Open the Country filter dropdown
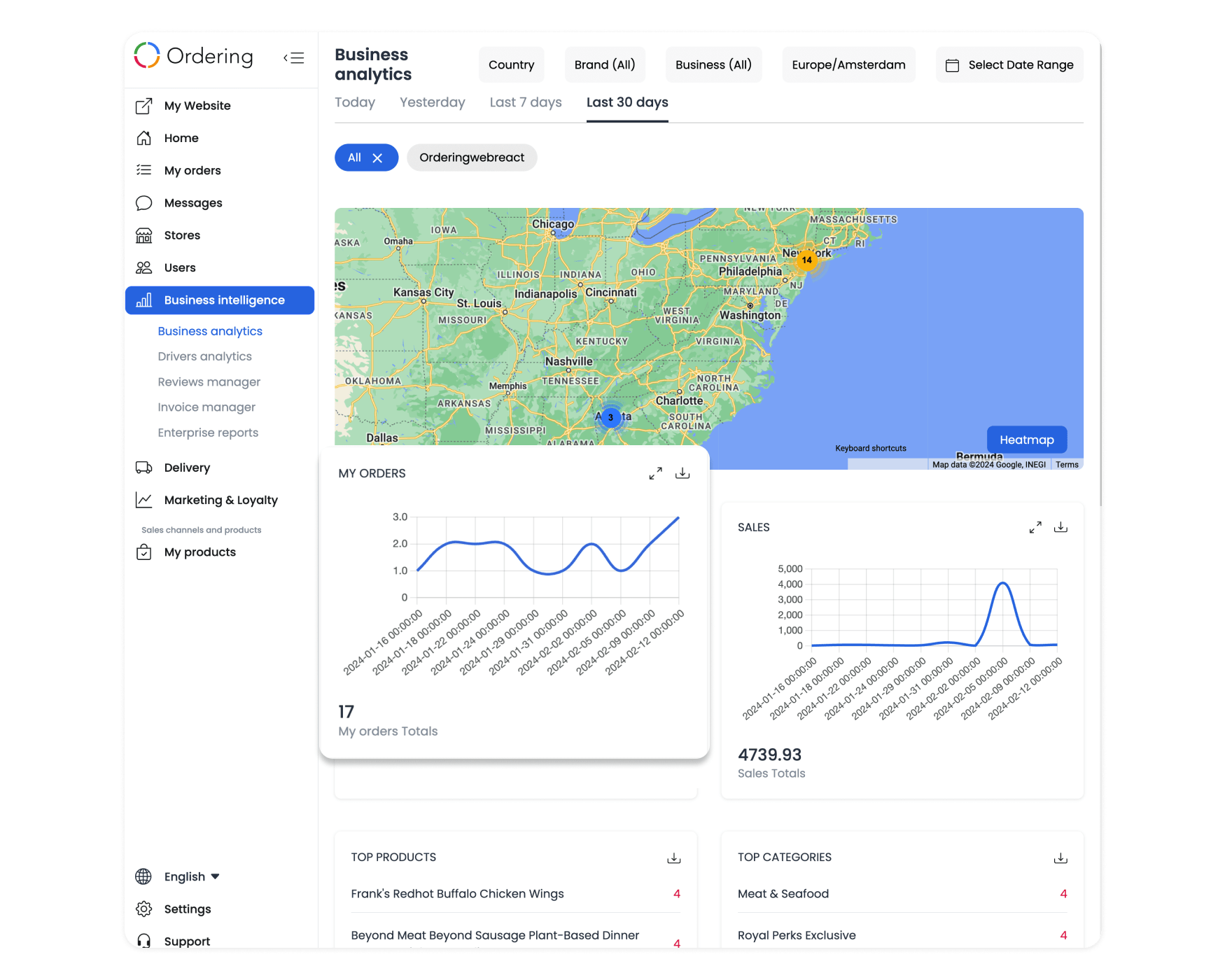The image size is (1225, 980). [511, 65]
